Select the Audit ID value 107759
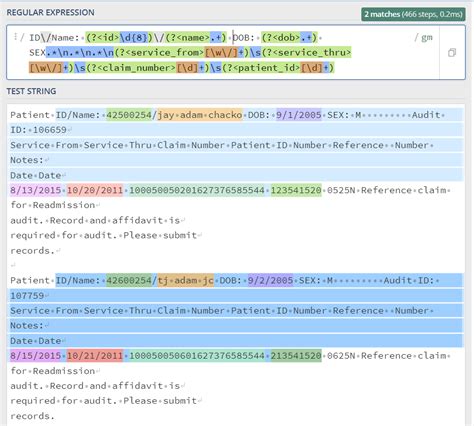 pyautogui.click(x=27, y=296)
